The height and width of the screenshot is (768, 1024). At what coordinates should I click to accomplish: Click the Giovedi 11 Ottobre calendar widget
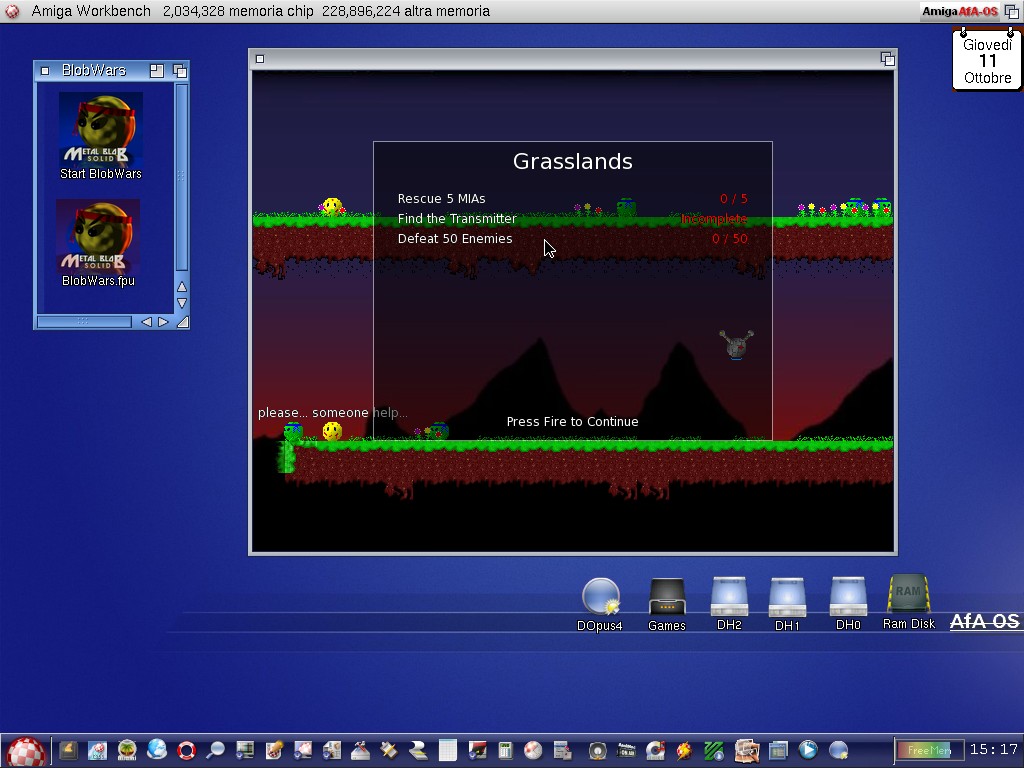(987, 60)
